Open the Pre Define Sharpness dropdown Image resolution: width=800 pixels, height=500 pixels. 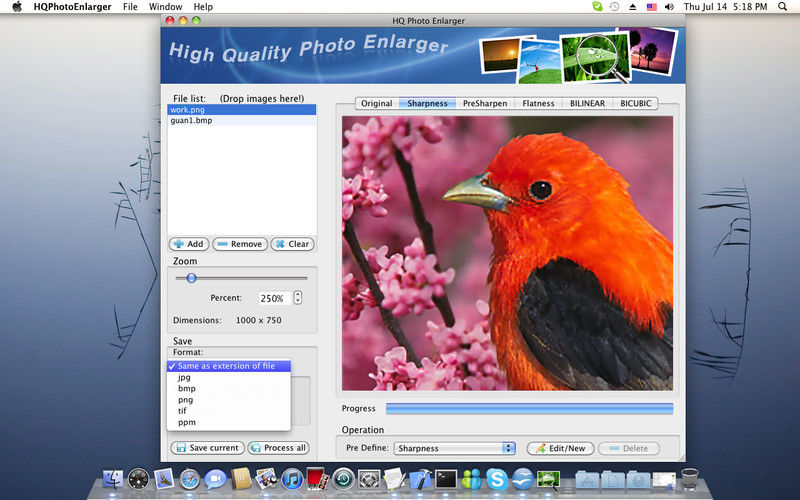point(454,448)
